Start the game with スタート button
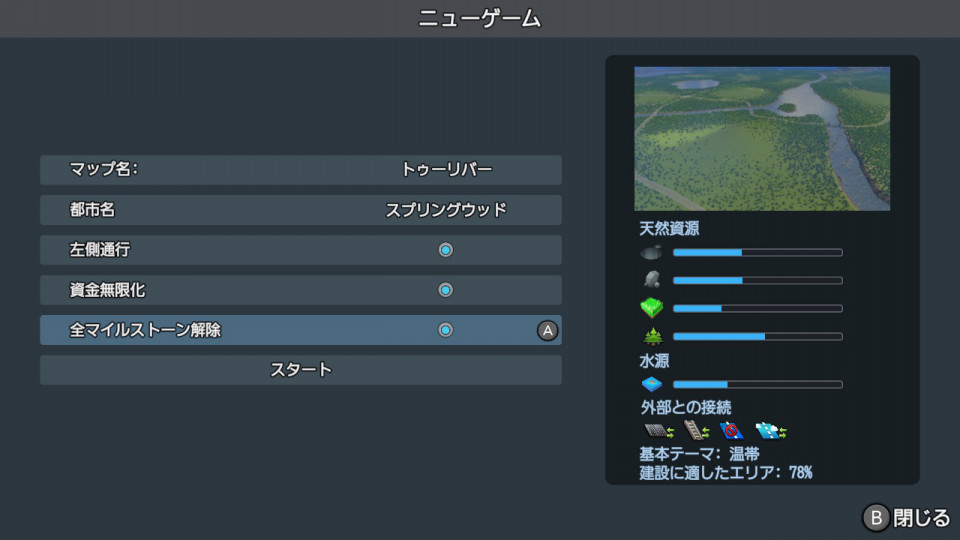 (x=301, y=370)
